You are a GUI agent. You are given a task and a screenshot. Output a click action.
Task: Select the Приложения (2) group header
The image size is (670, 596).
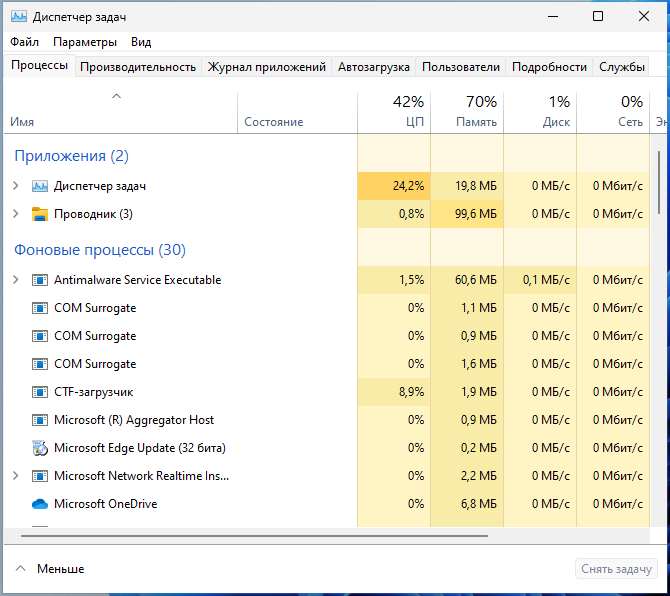tap(71, 156)
